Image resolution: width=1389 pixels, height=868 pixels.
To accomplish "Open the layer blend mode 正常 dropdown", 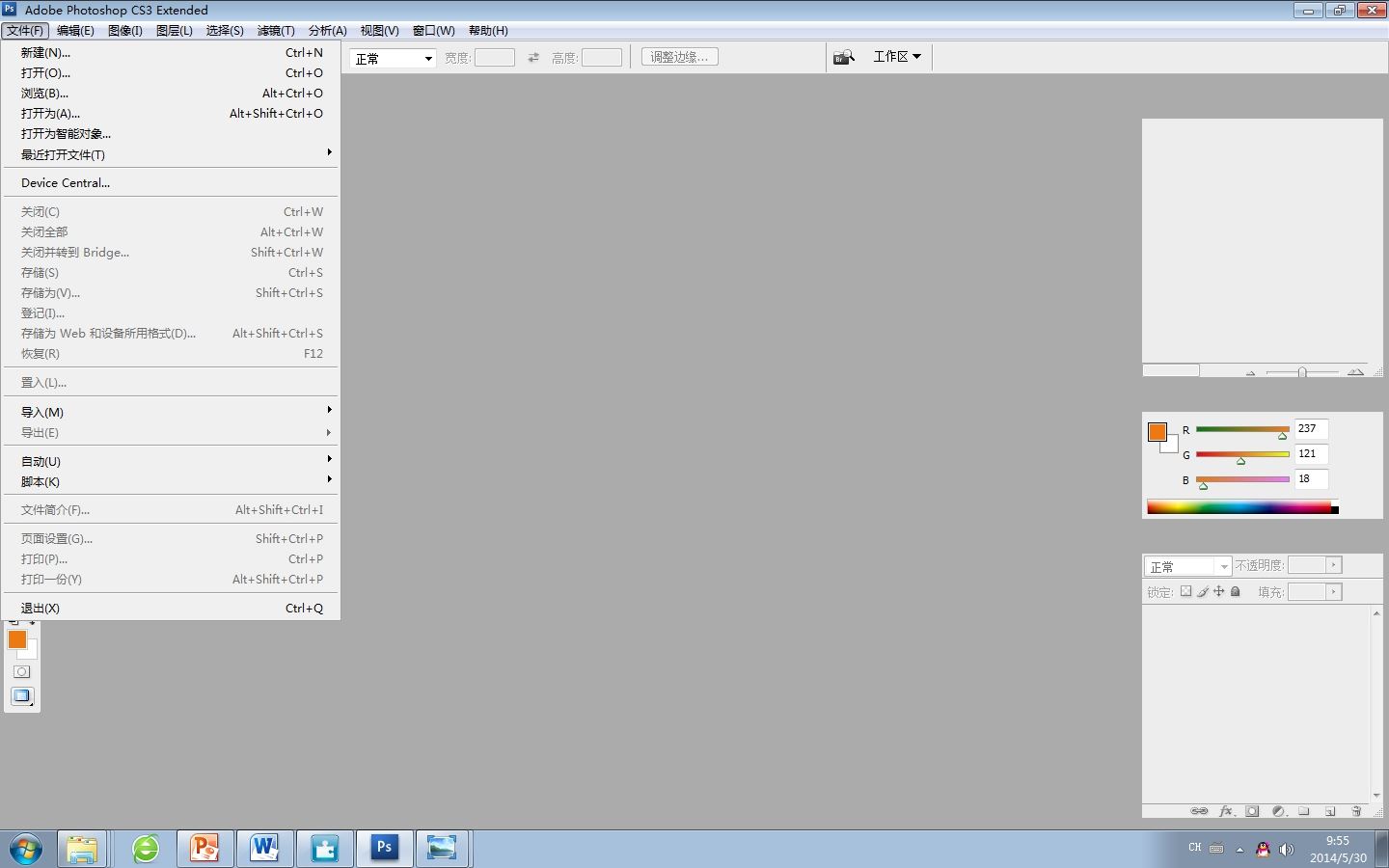I will click(x=1187, y=566).
